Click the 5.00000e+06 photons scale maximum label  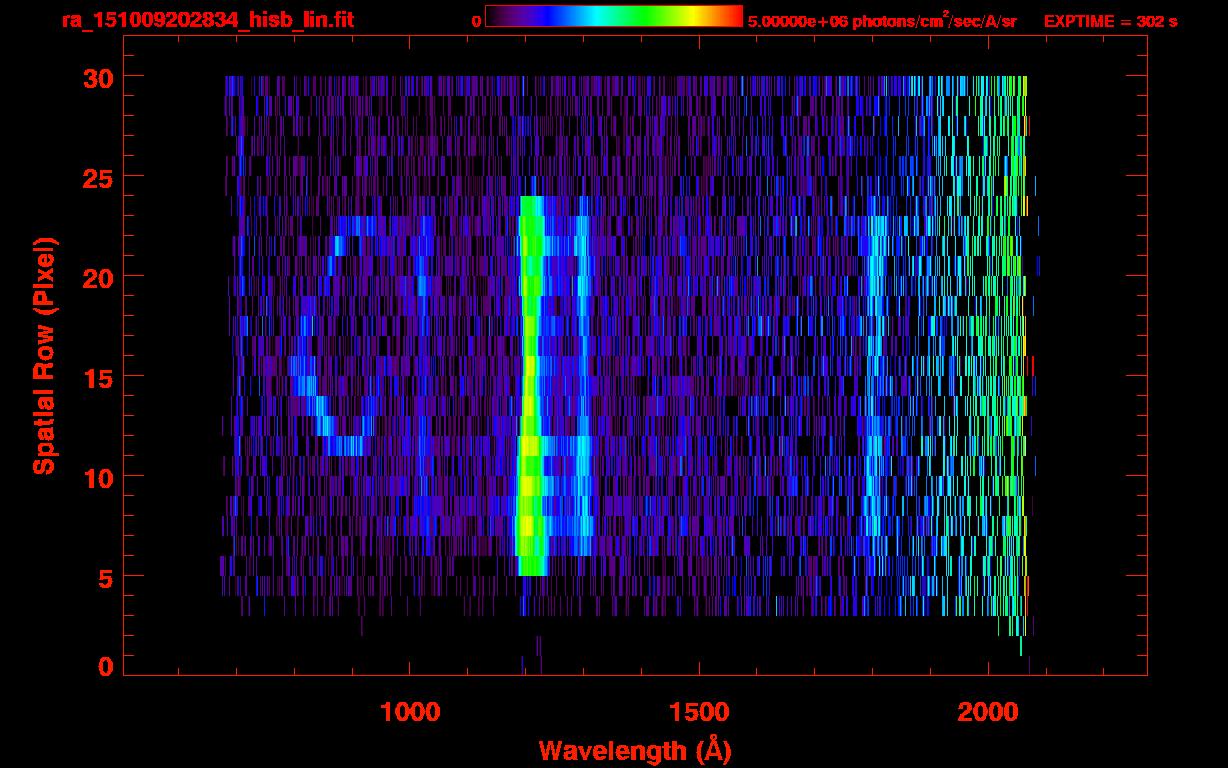882,21
